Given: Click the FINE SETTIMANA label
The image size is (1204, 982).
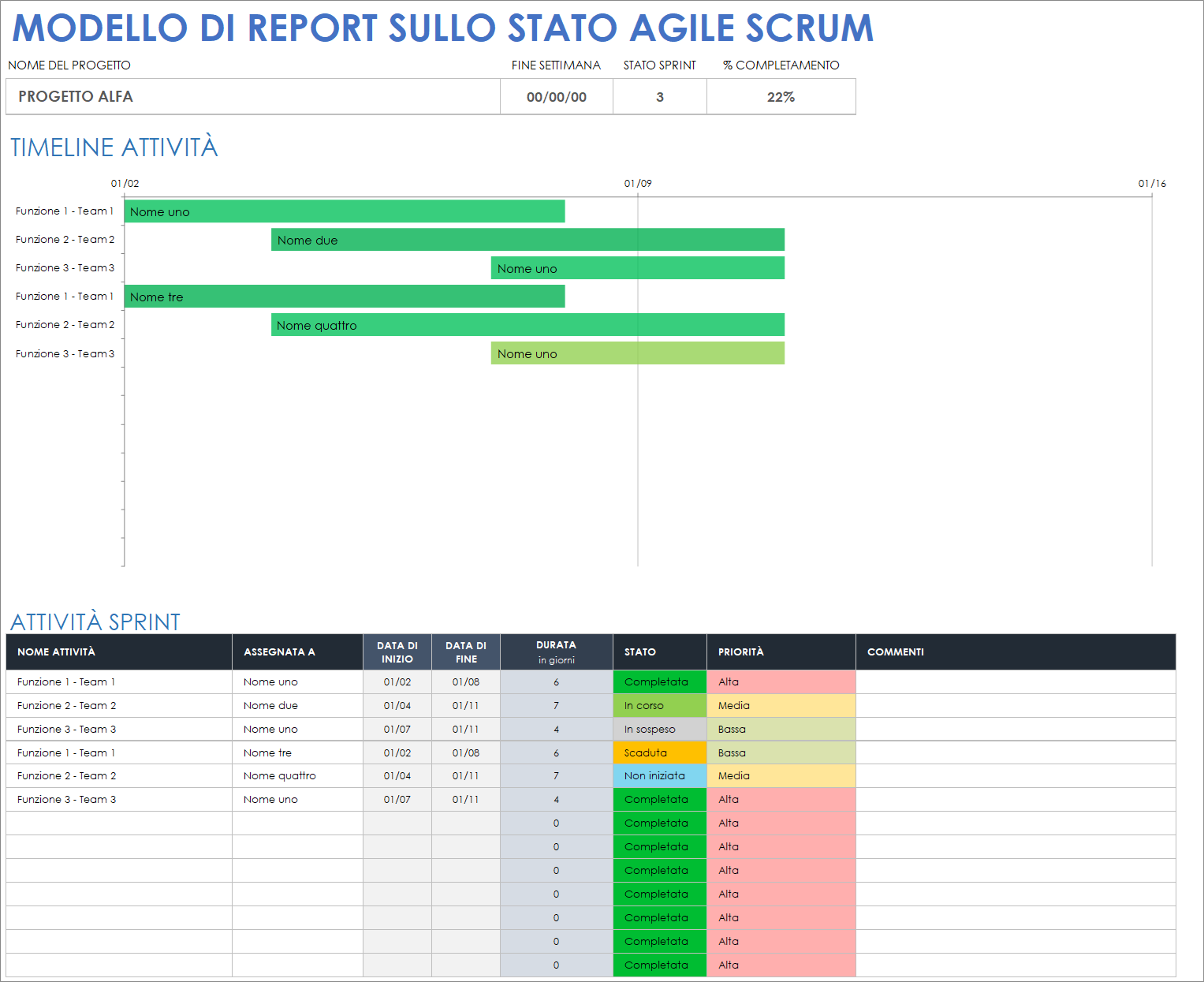Looking at the screenshot, I should (x=556, y=65).
